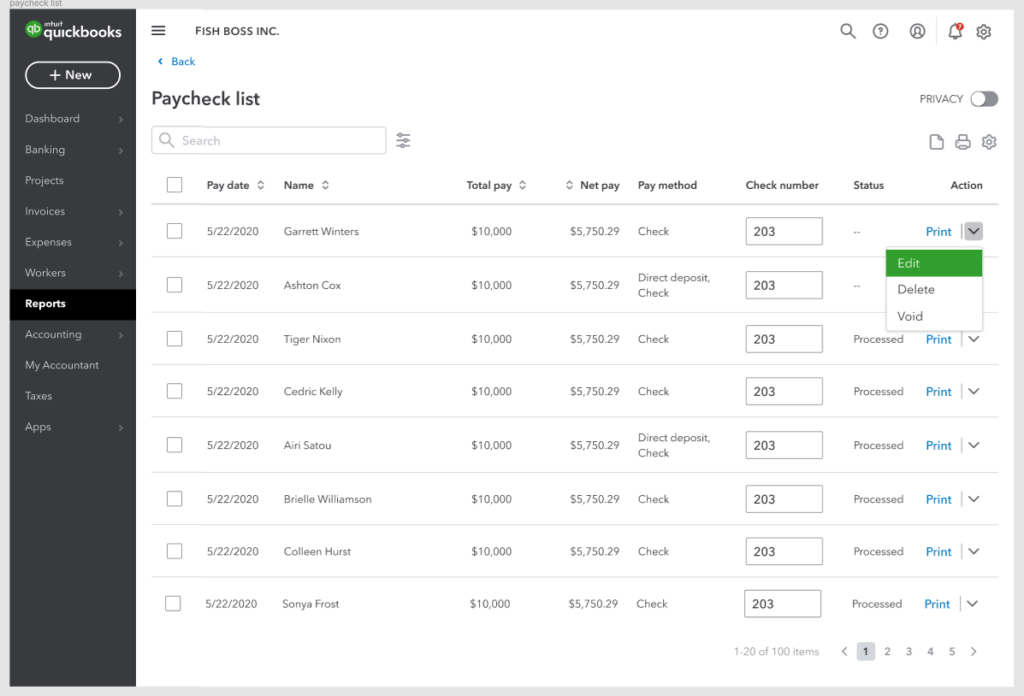
Task: Open the hamburger navigation menu
Action: tap(158, 31)
